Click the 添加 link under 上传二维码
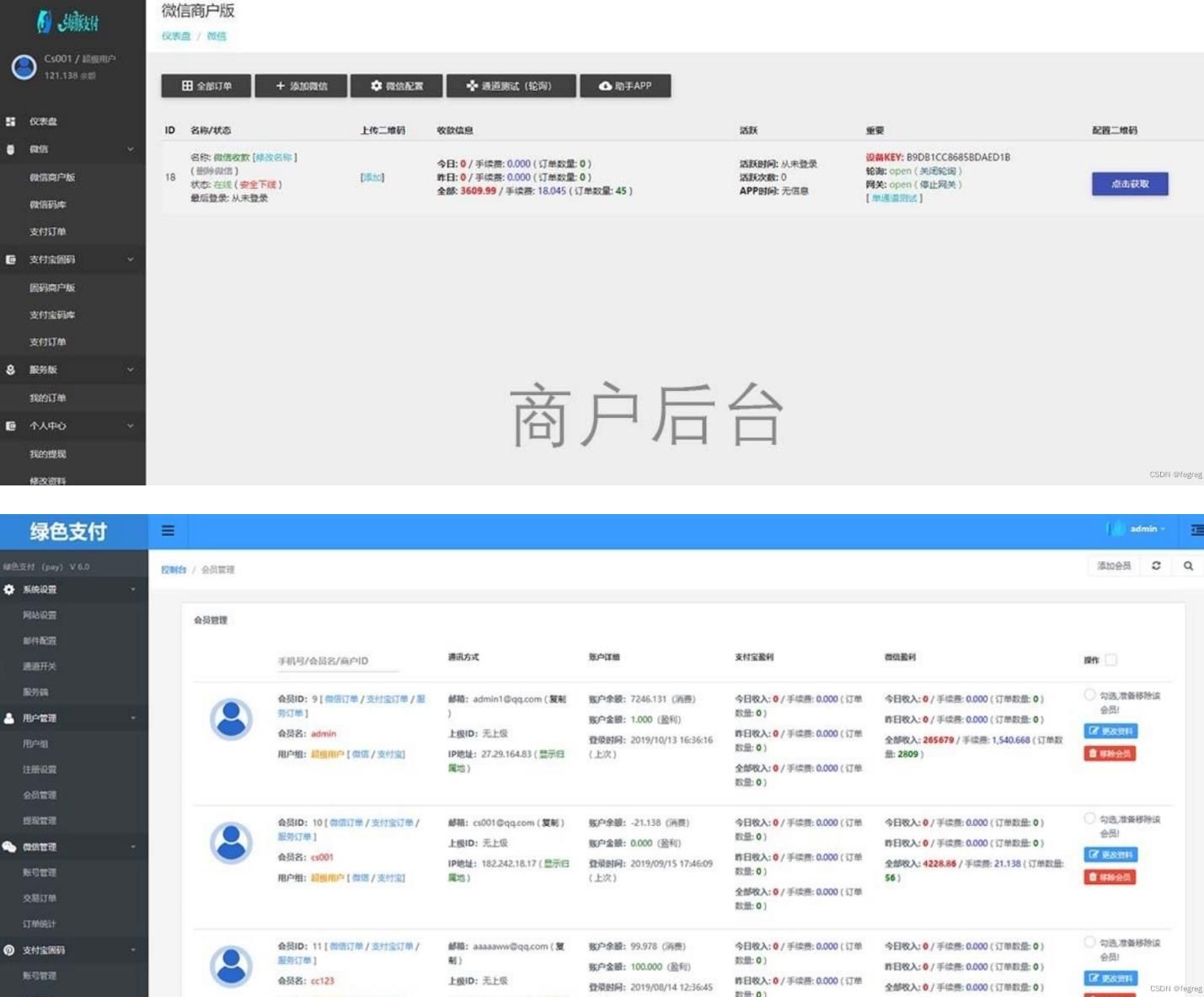Image resolution: width=1204 pixels, height=997 pixels. point(372,177)
